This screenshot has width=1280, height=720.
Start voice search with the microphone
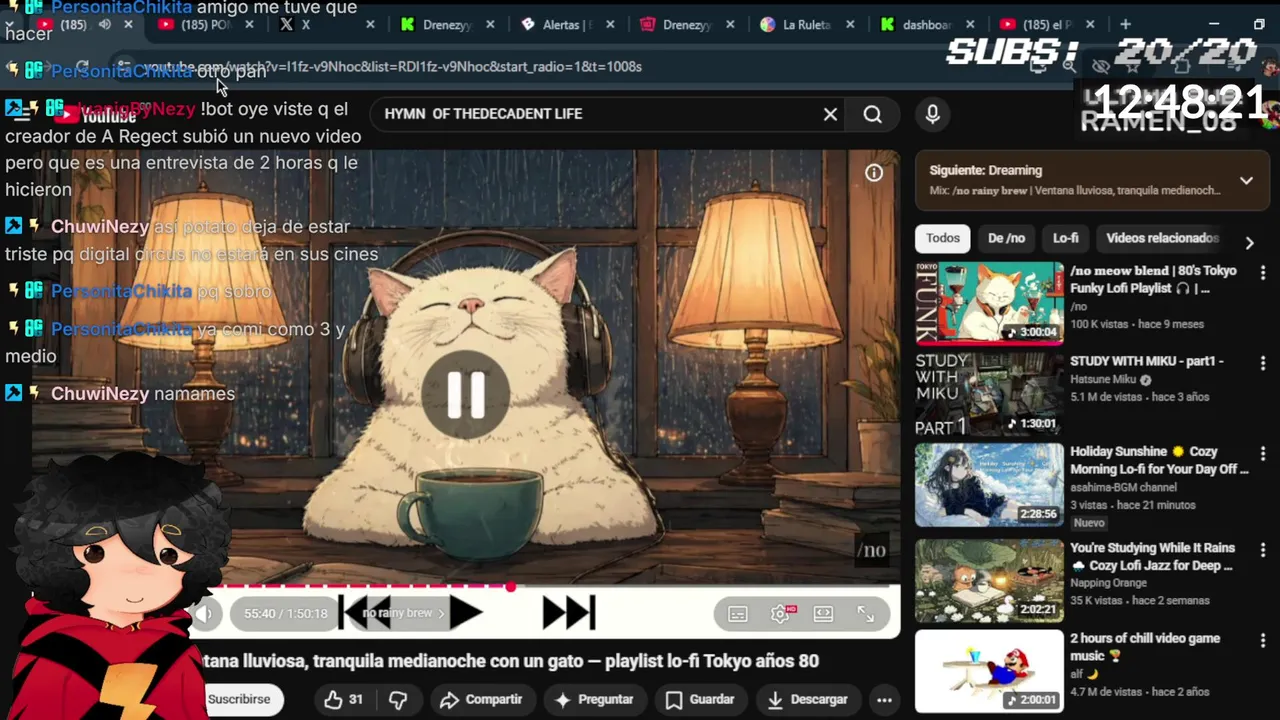coord(932,114)
